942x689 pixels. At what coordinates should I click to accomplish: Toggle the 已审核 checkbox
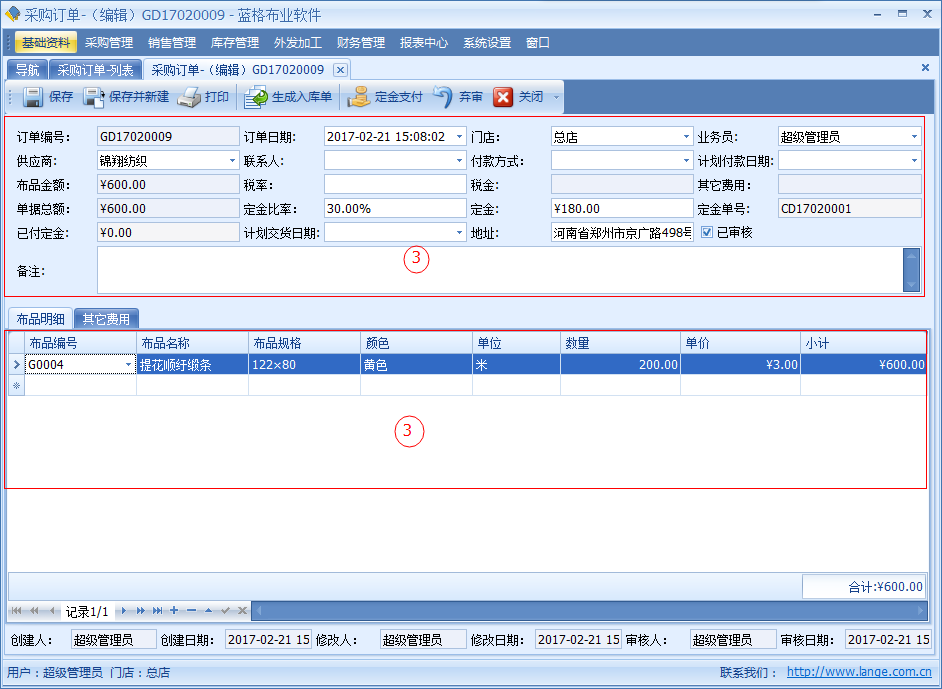pos(707,232)
